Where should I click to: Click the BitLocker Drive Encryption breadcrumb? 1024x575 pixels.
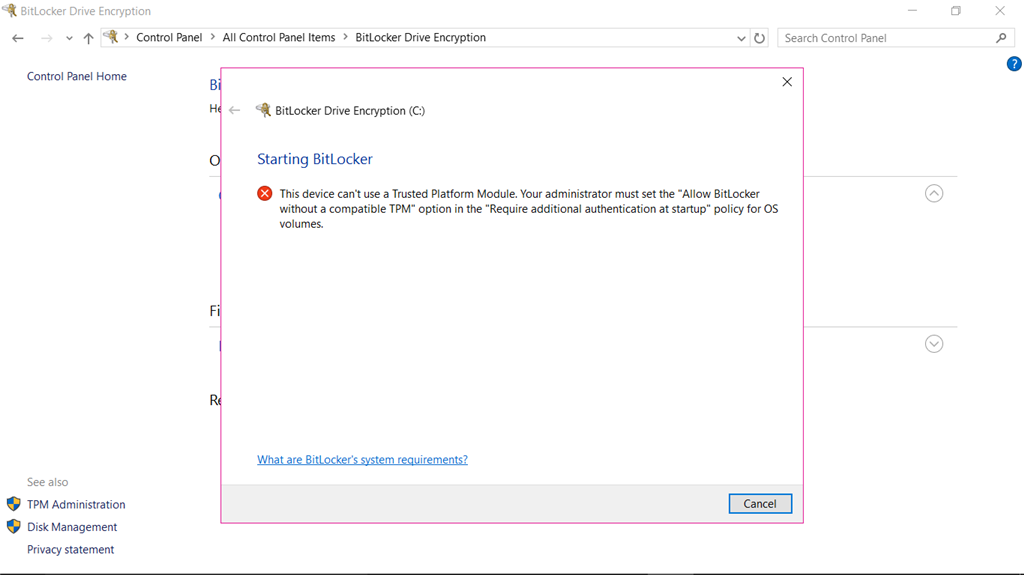pos(421,37)
